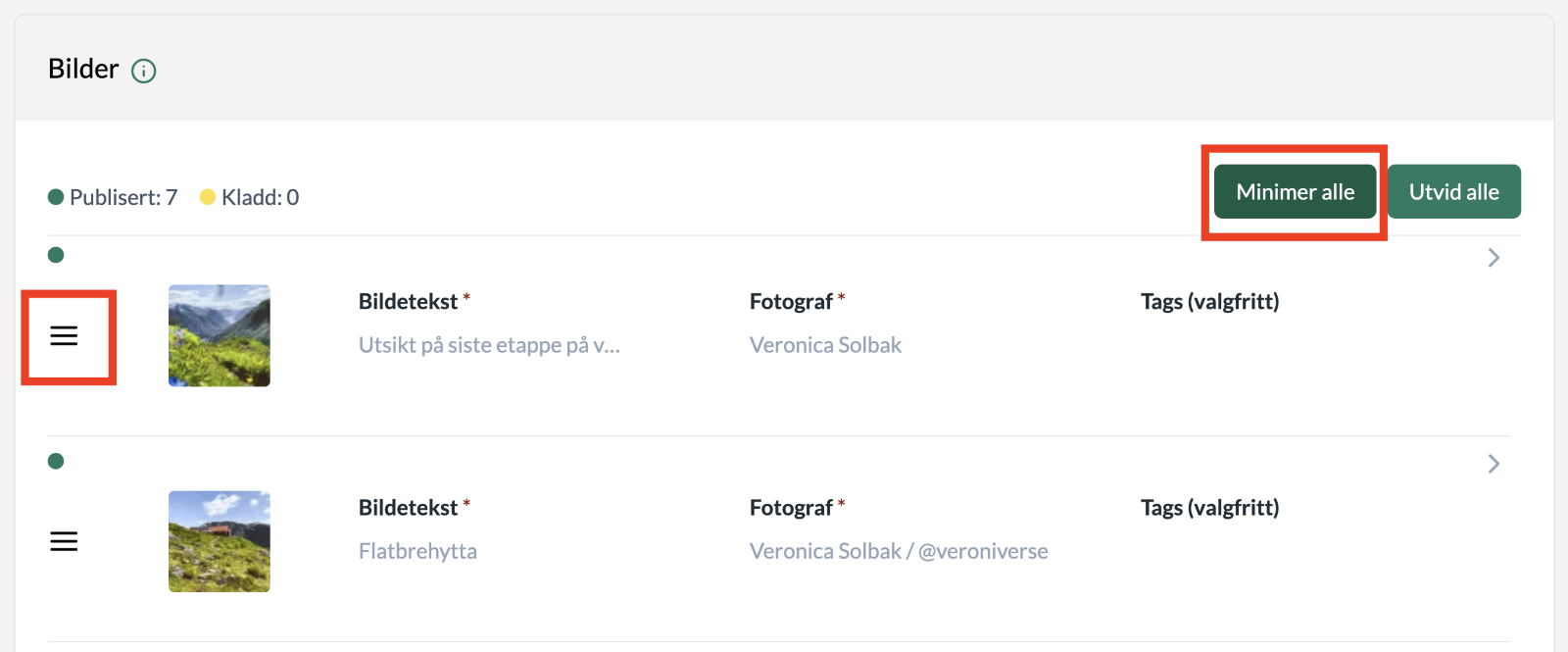This screenshot has height=652, width=1568.
Task: Edit the Flatbrehytta caption field
Action: [417, 551]
